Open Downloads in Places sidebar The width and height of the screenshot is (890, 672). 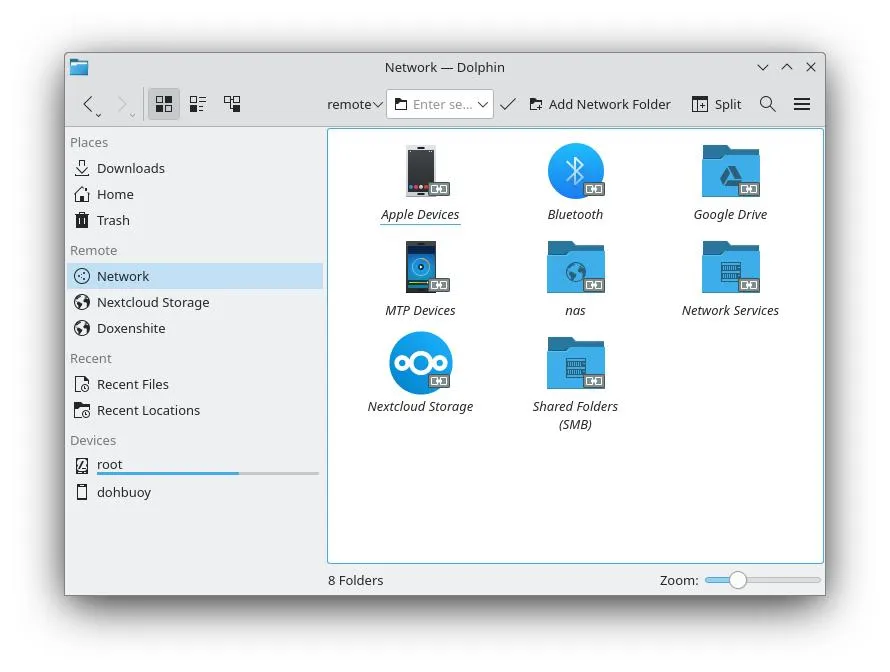(195, 169)
